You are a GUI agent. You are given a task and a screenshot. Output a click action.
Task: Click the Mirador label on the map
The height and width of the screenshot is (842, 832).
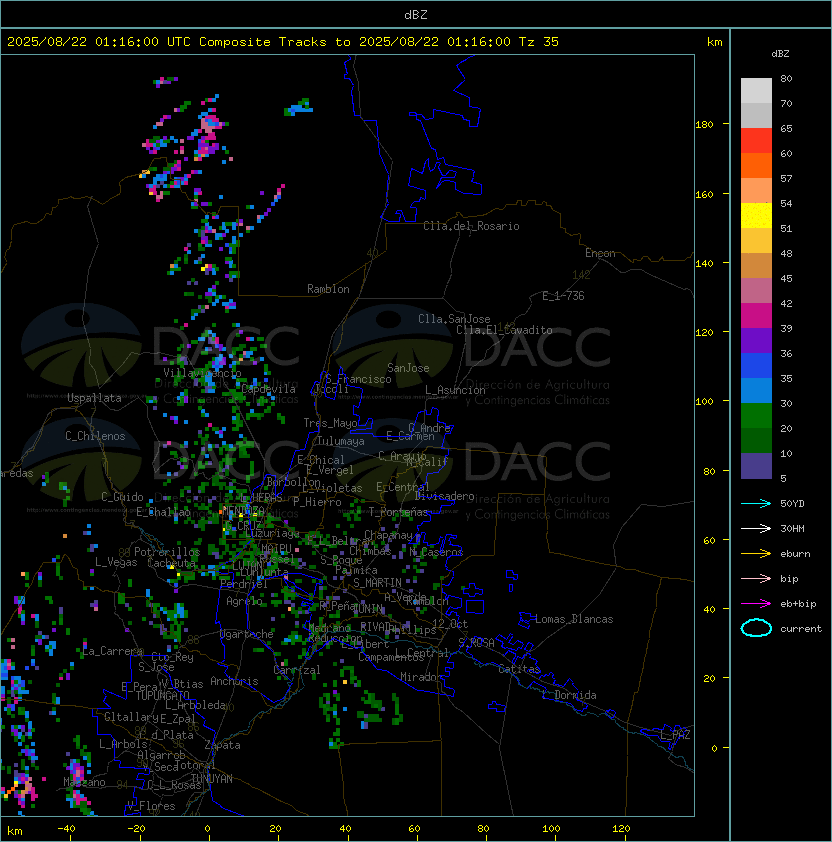[x=421, y=677]
